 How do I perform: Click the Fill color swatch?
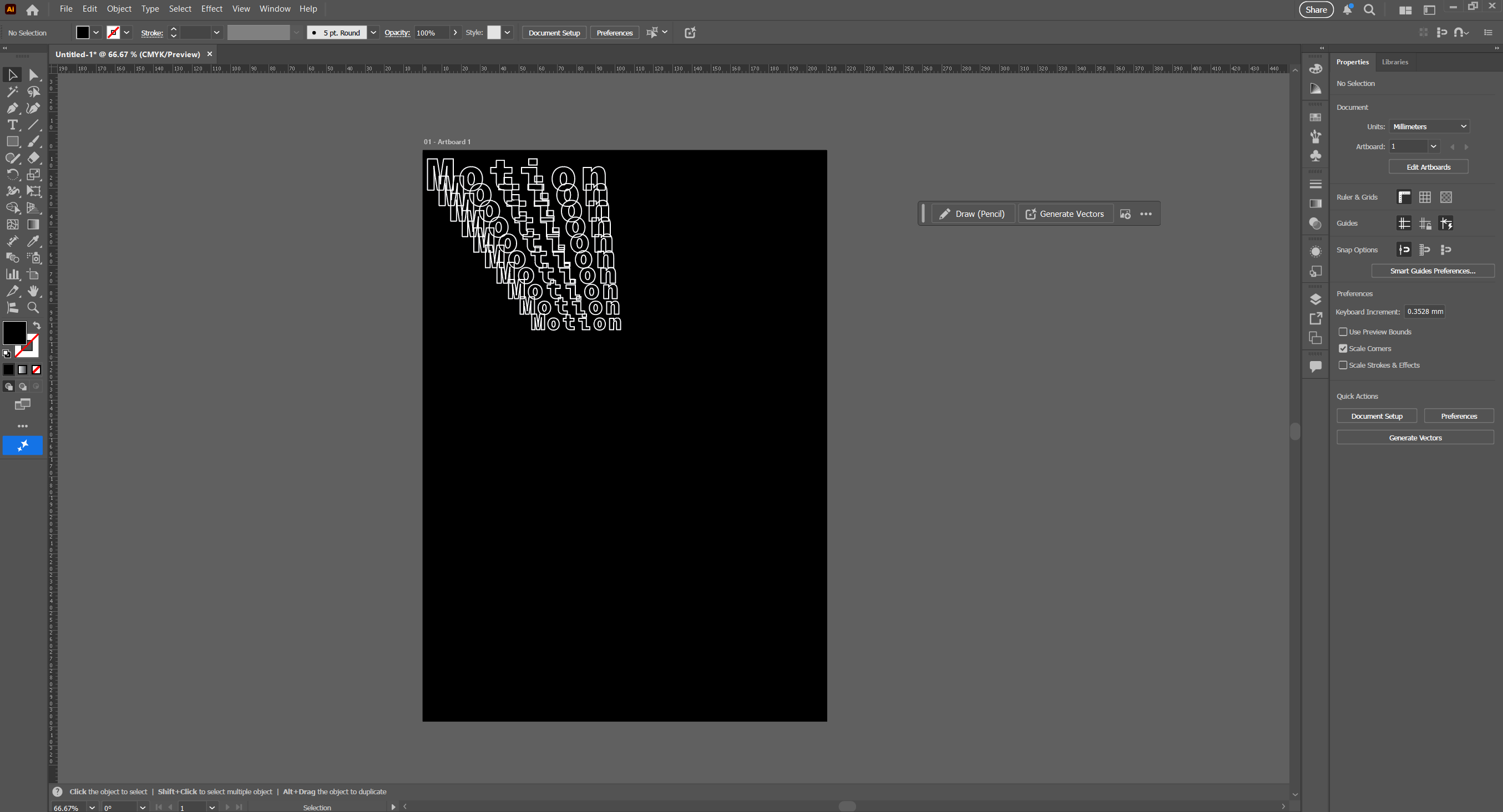pos(14,332)
